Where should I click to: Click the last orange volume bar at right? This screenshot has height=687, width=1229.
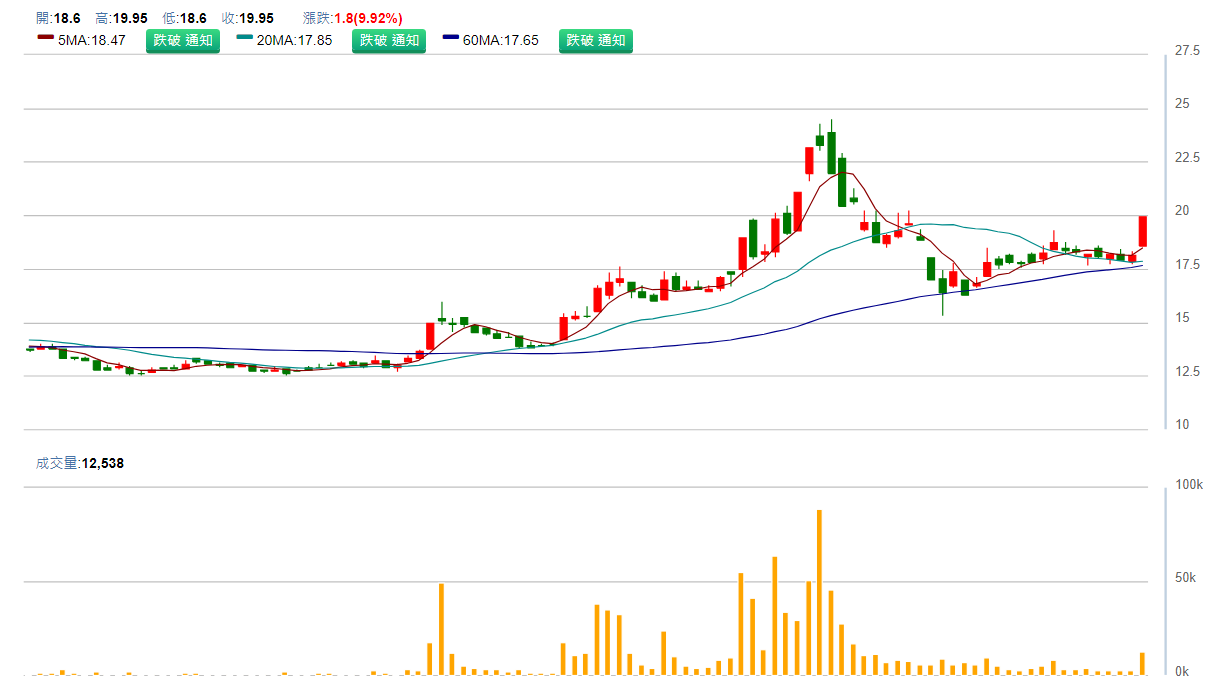point(1142,663)
